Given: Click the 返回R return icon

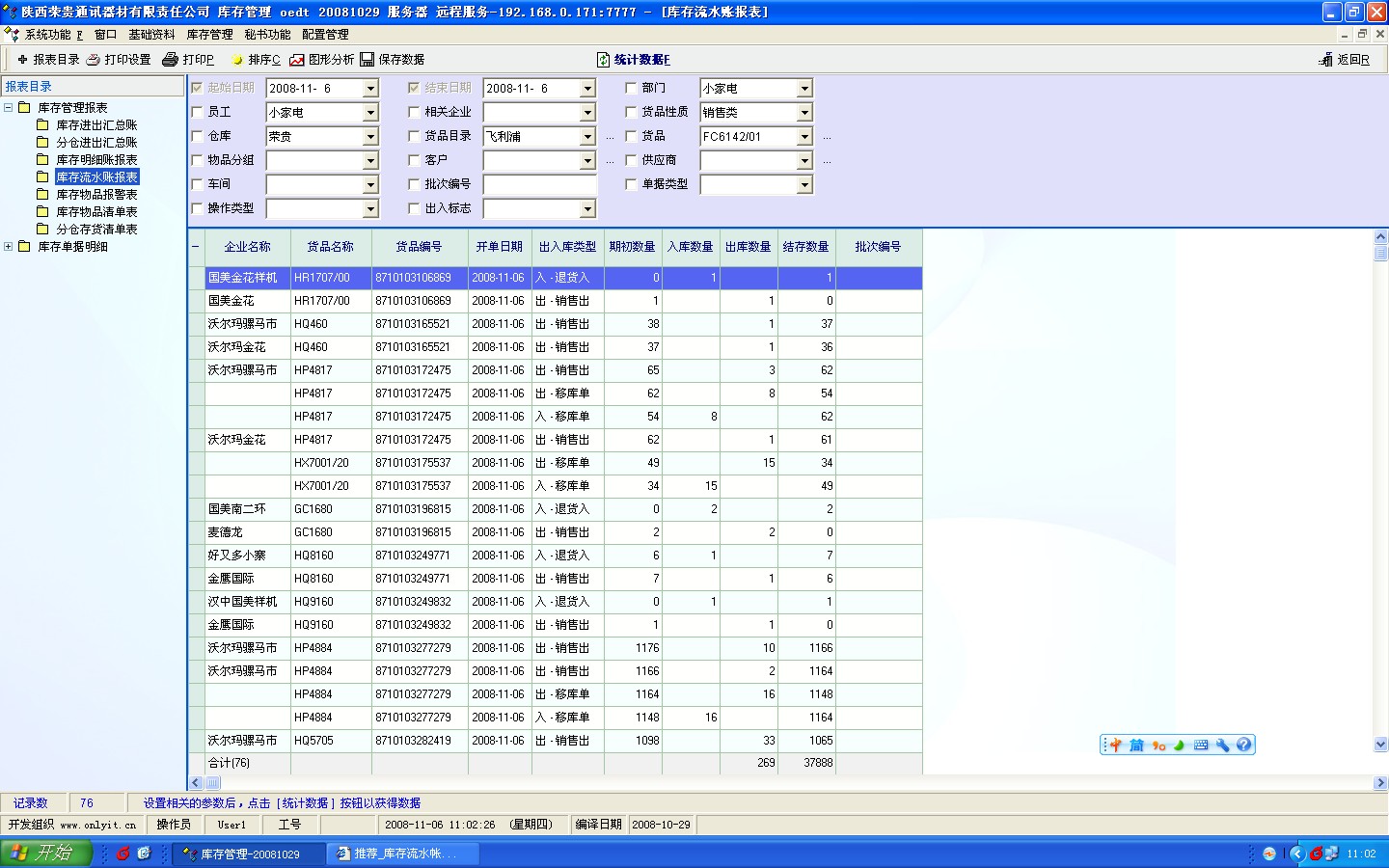Looking at the screenshot, I should pyautogui.click(x=1326, y=60).
